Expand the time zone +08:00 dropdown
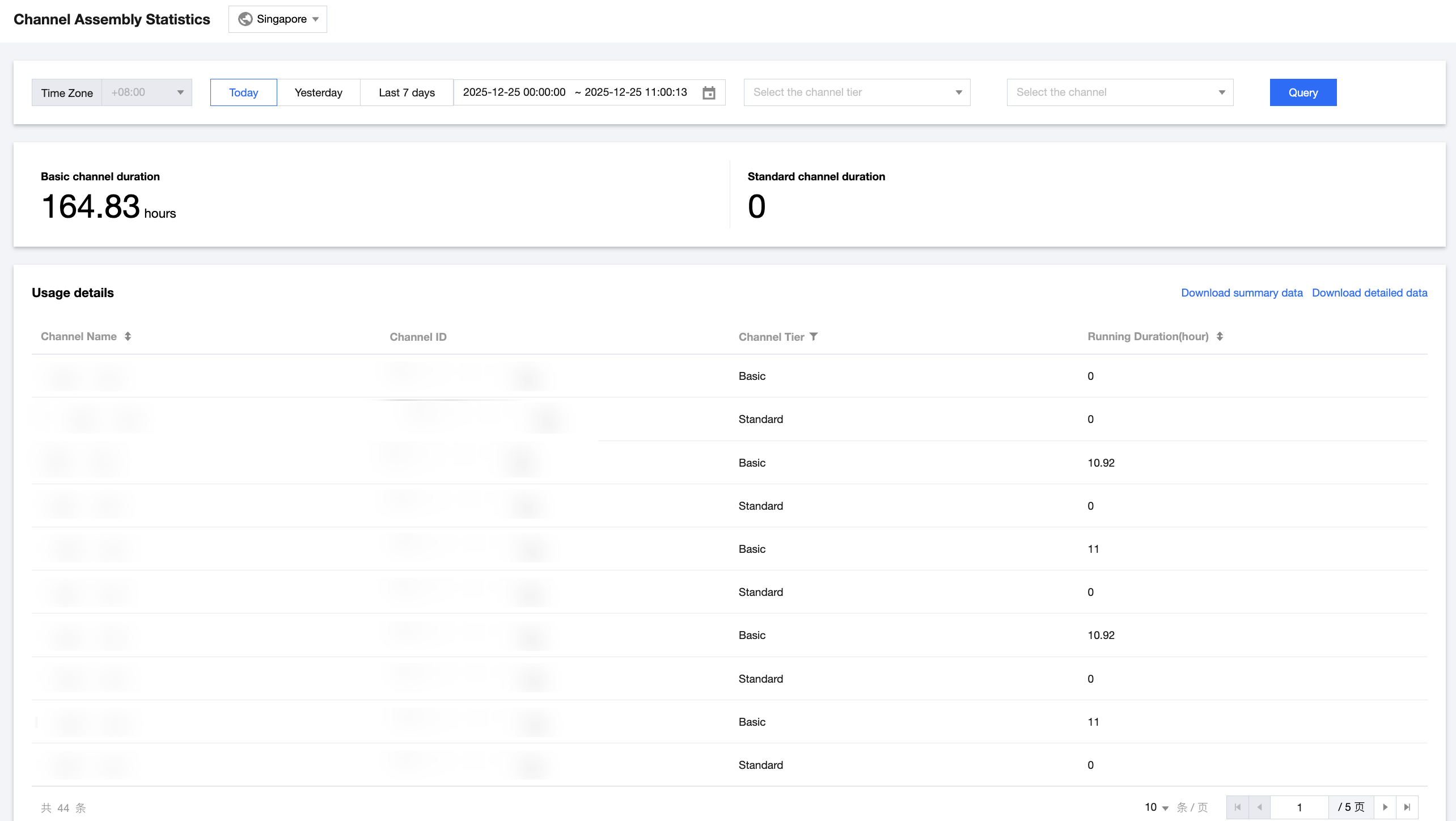Viewport: 1456px width, 821px height. click(147, 92)
